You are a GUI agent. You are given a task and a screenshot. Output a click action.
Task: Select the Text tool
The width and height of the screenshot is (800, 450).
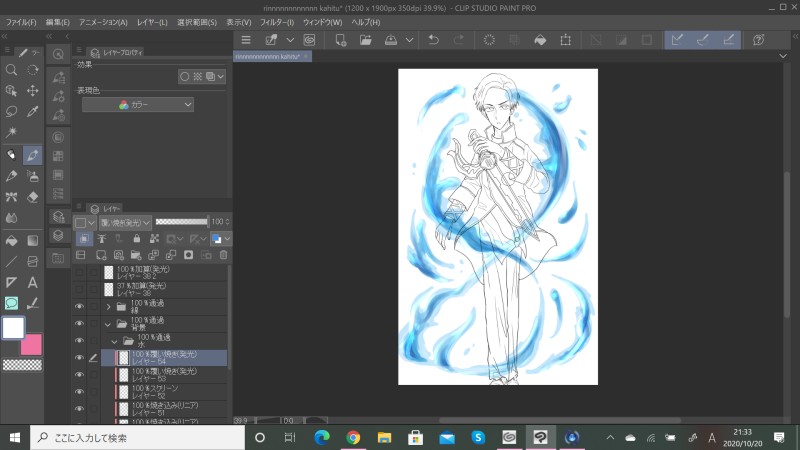(32, 282)
